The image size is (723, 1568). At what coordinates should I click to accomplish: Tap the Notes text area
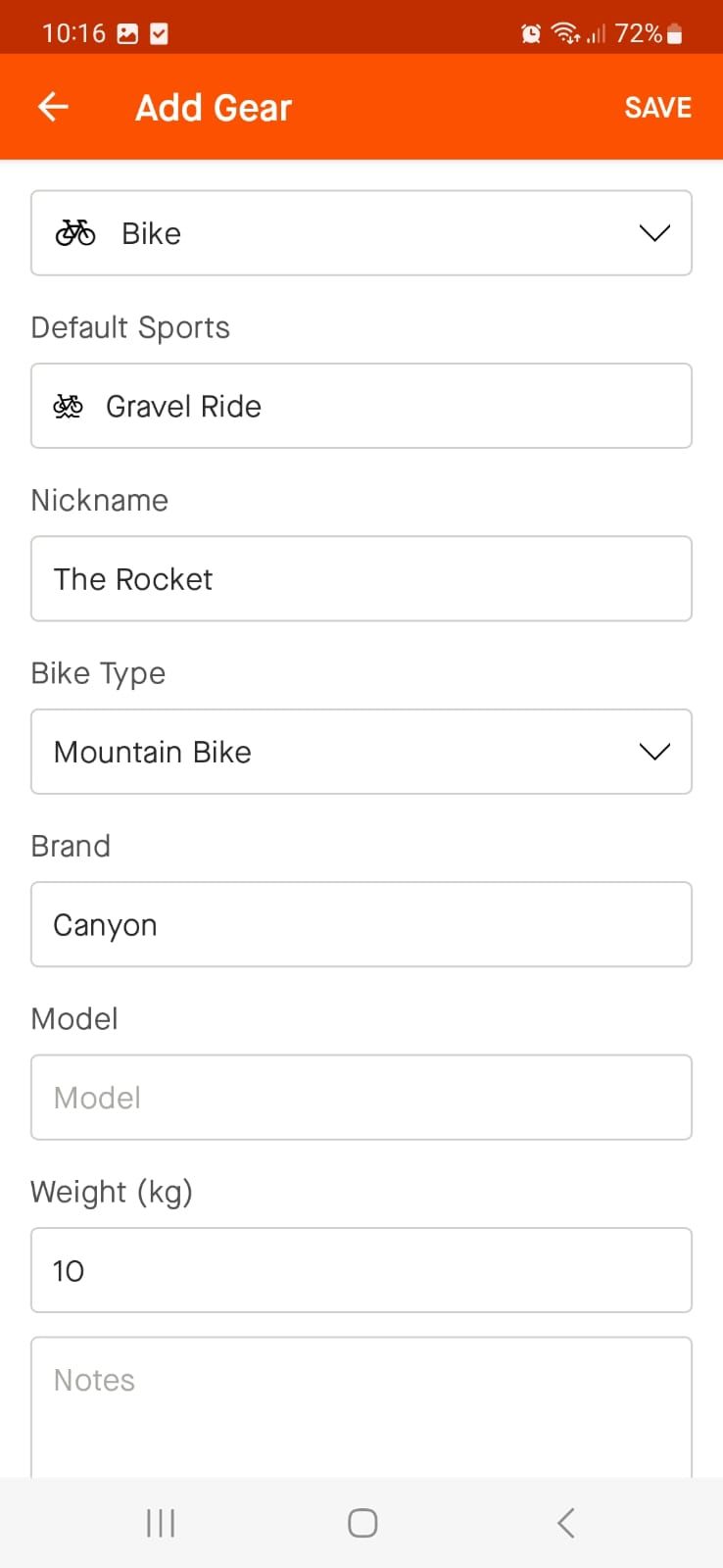pos(361,1406)
